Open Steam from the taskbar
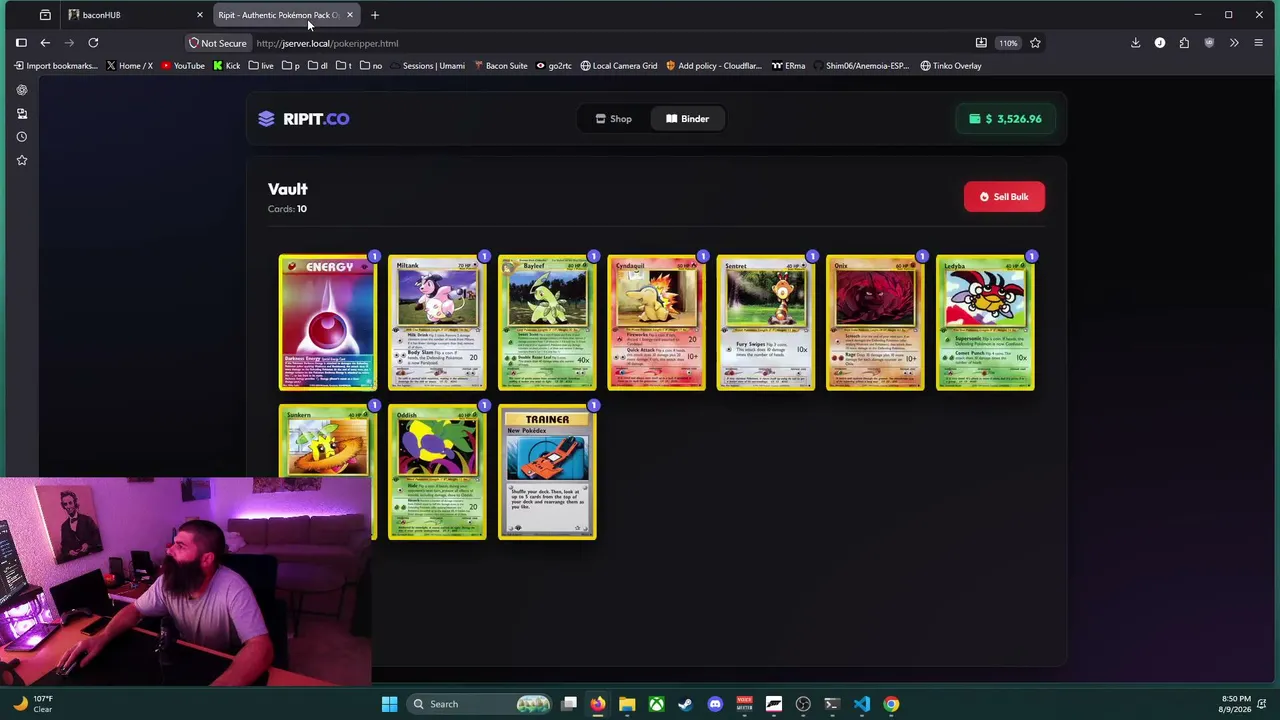The width and height of the screenshot is (1280, 720). click(685, 704)
